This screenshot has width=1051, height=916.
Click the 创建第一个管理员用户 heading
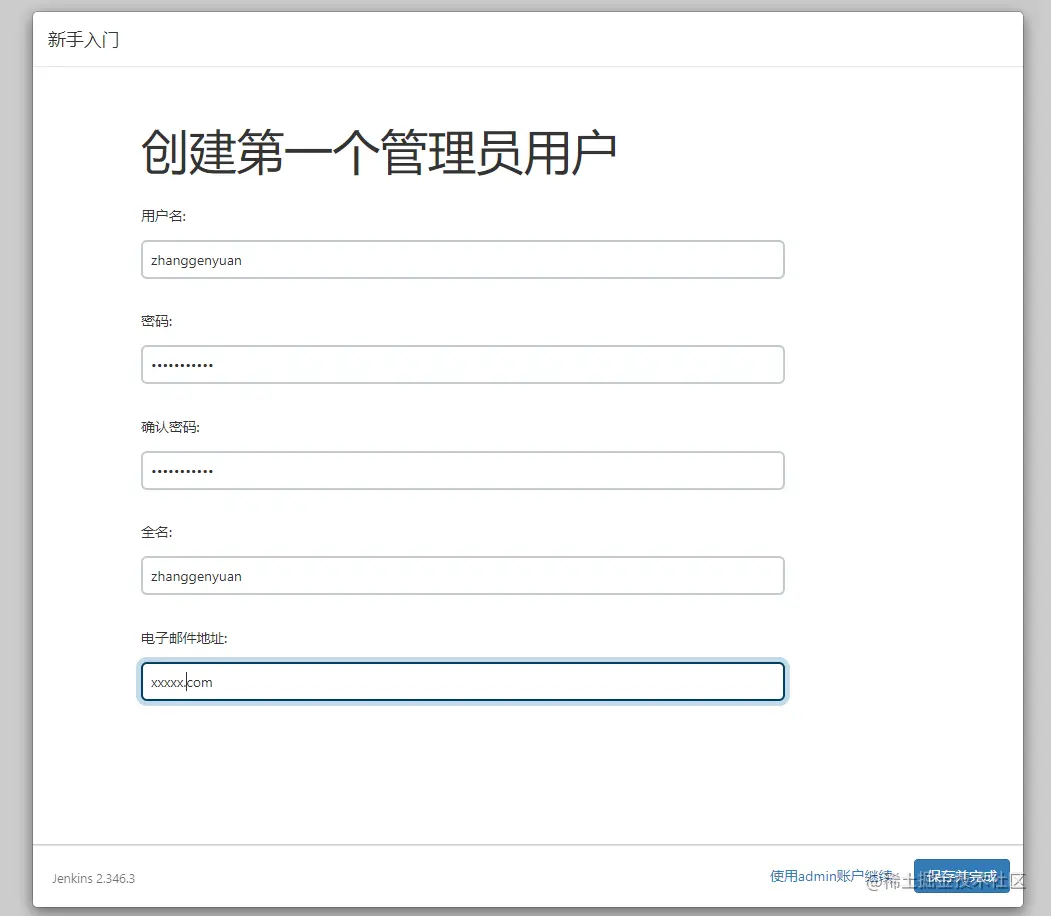tap(379, 153)
